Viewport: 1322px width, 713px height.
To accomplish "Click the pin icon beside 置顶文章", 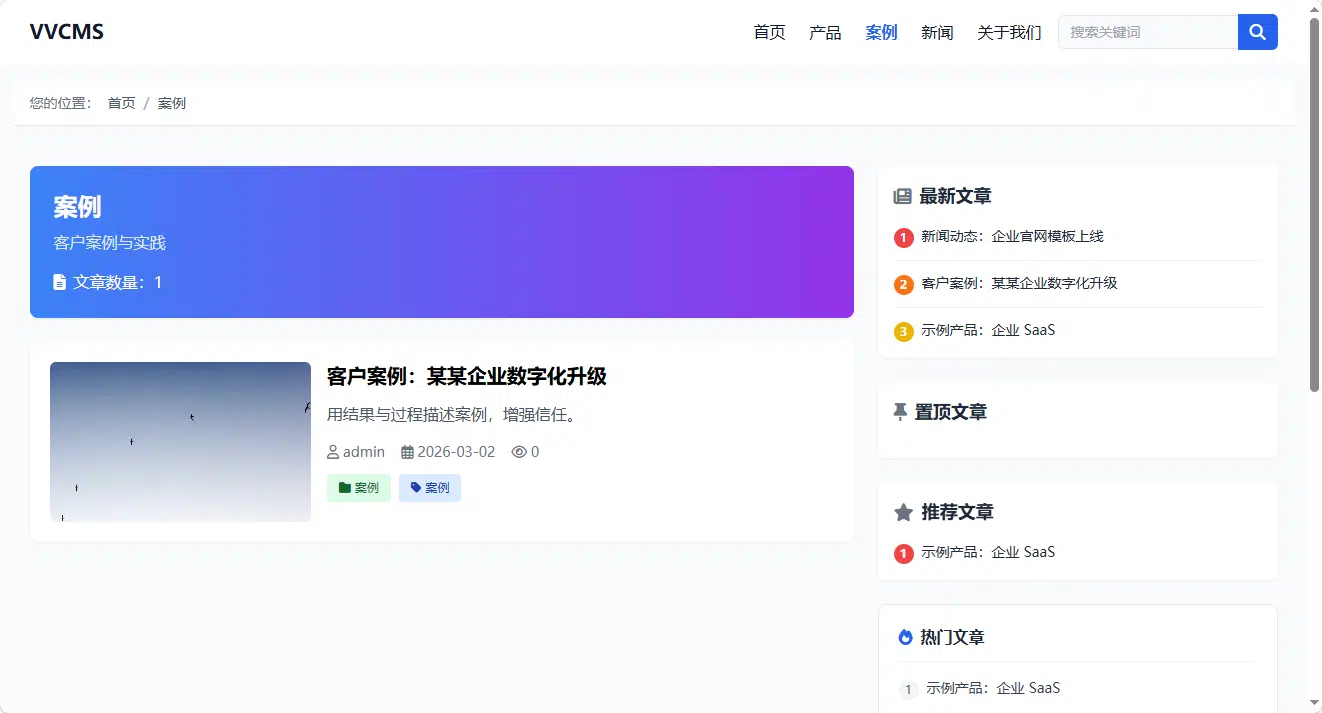I will (x=900, y=412).
